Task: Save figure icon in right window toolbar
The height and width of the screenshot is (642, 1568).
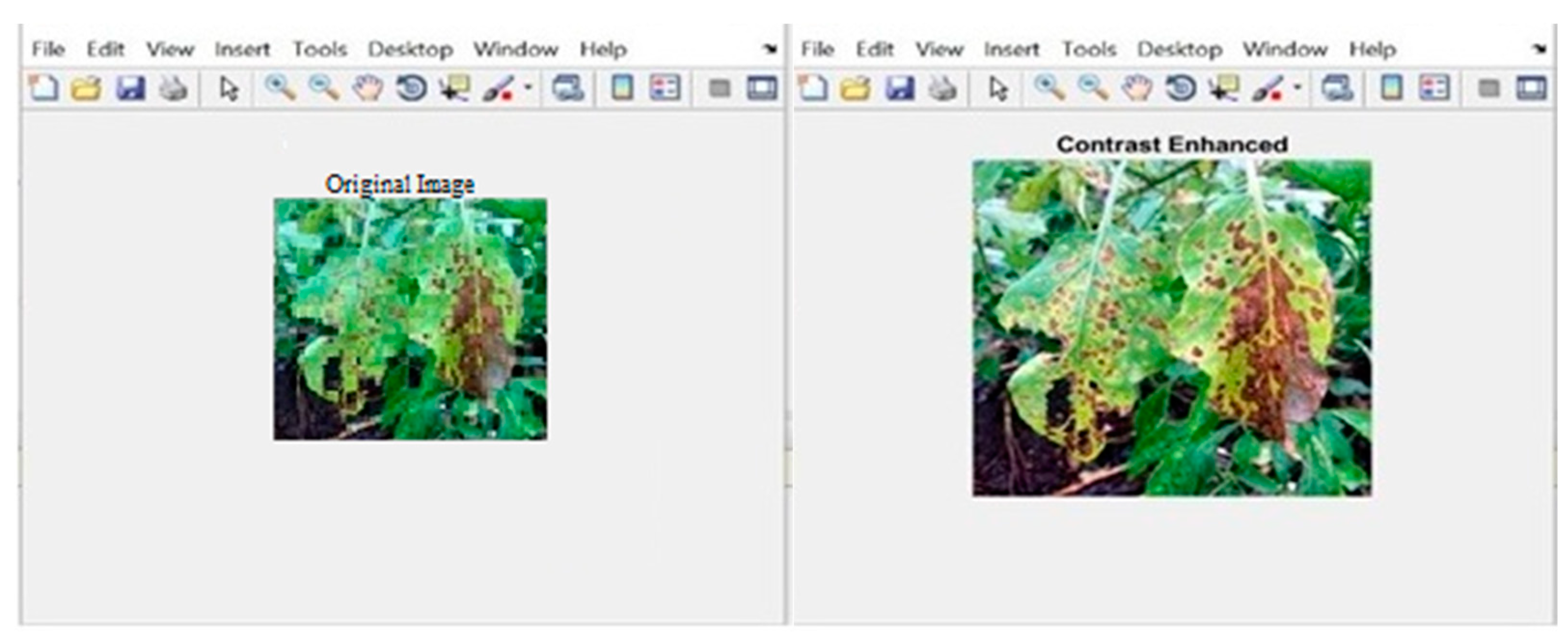Action: pyautogui.click(x=899, y=89)
